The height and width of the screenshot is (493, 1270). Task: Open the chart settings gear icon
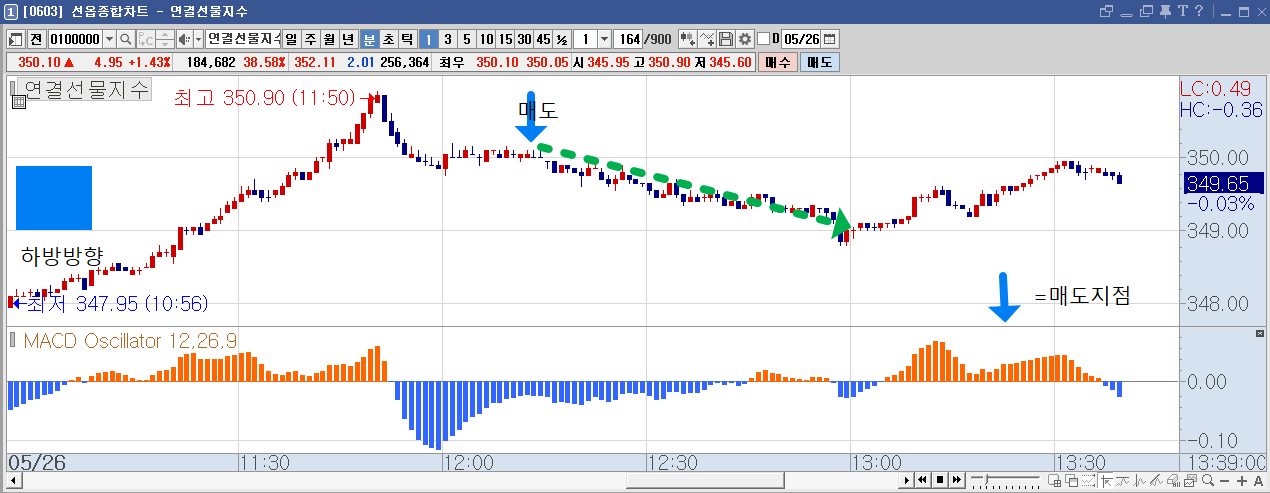point(745,39)
